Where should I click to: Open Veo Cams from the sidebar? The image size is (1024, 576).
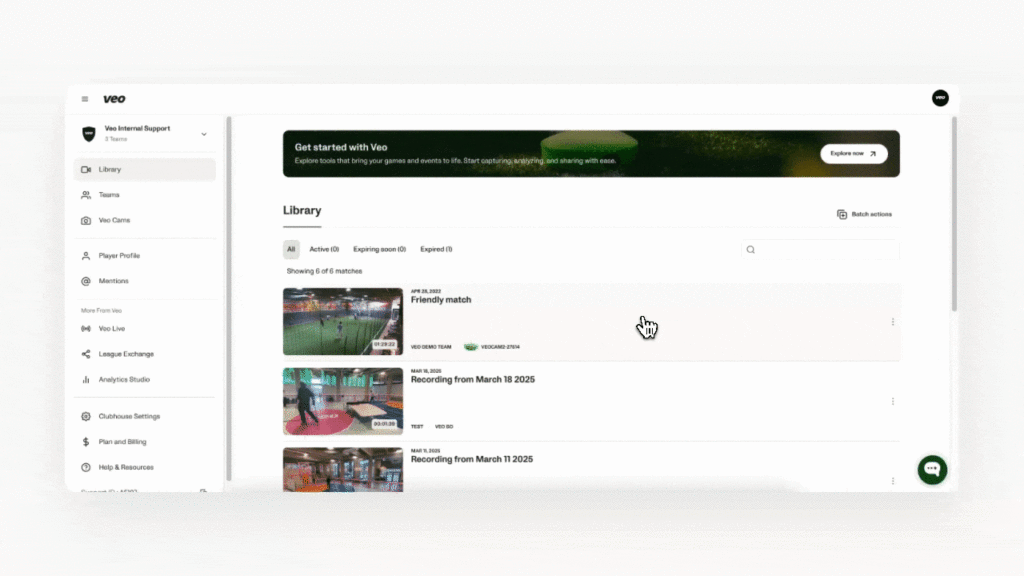(114, 220)
